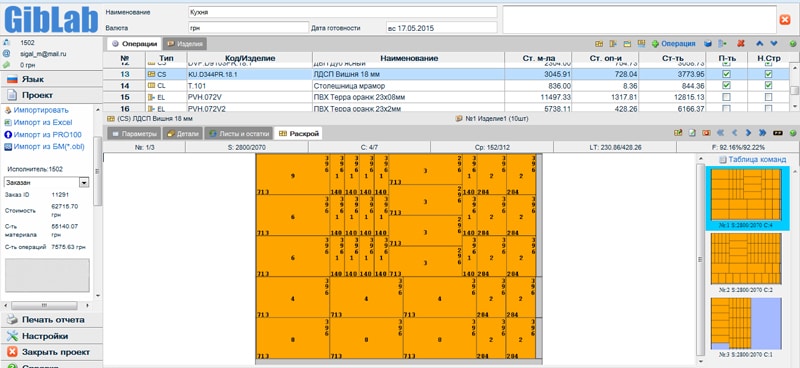Screen dimensions: 800x368
Task: Click the Дата готовности date field
Action: (x=441, y=28)
